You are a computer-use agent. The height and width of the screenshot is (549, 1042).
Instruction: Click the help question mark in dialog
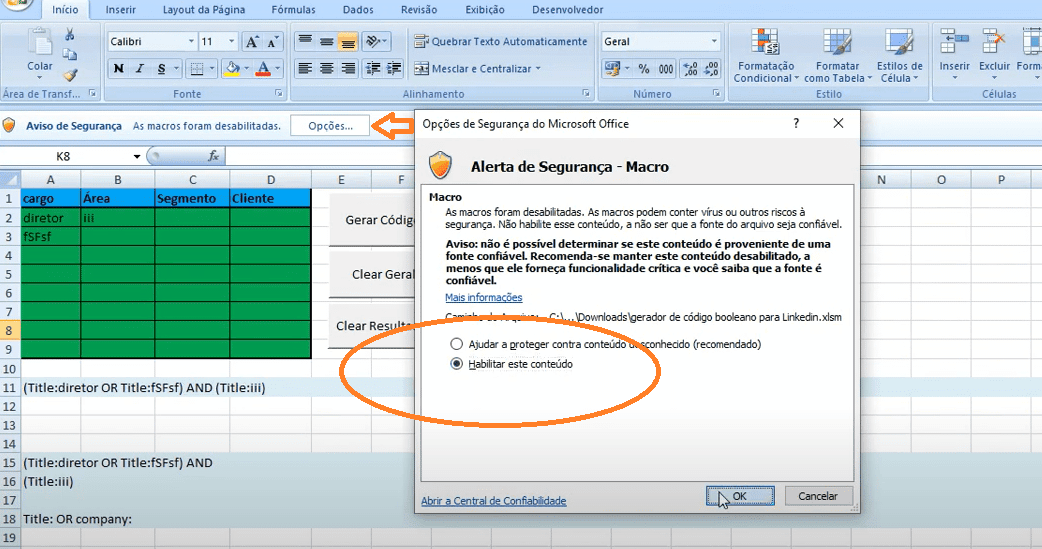point(796,123)
